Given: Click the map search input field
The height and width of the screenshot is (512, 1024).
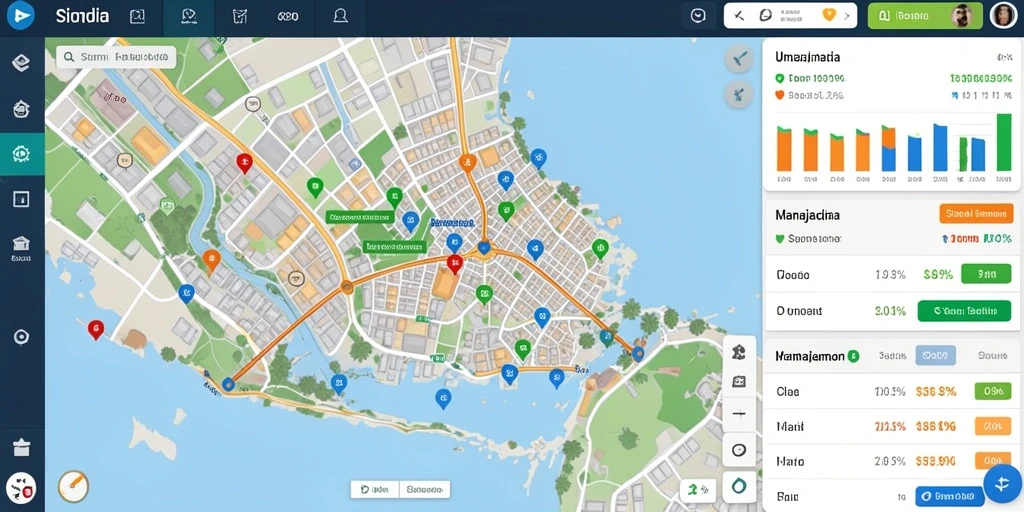Looking at the screenshot, I should point(116,57).
